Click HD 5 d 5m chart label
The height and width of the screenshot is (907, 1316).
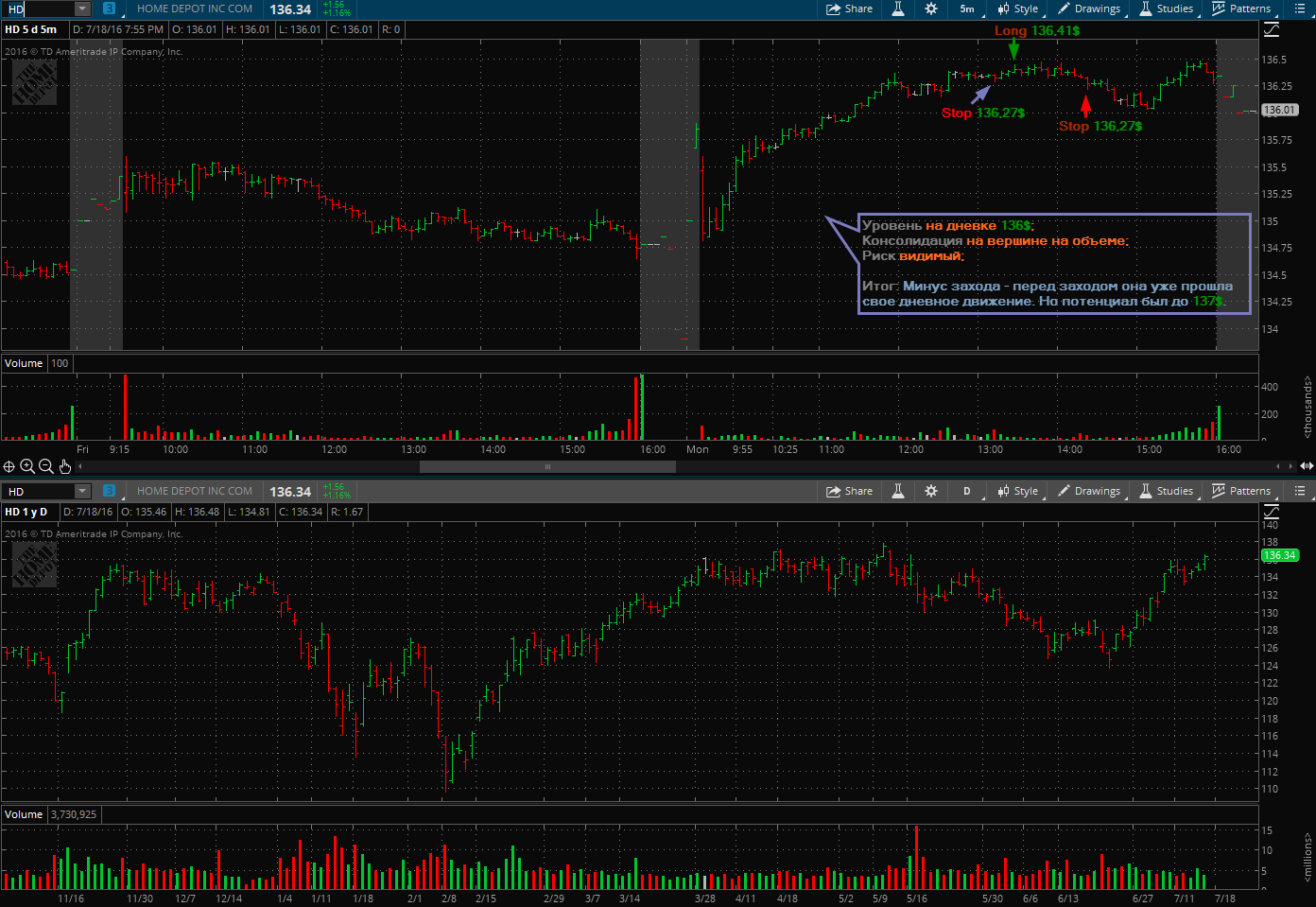point(31,29)
